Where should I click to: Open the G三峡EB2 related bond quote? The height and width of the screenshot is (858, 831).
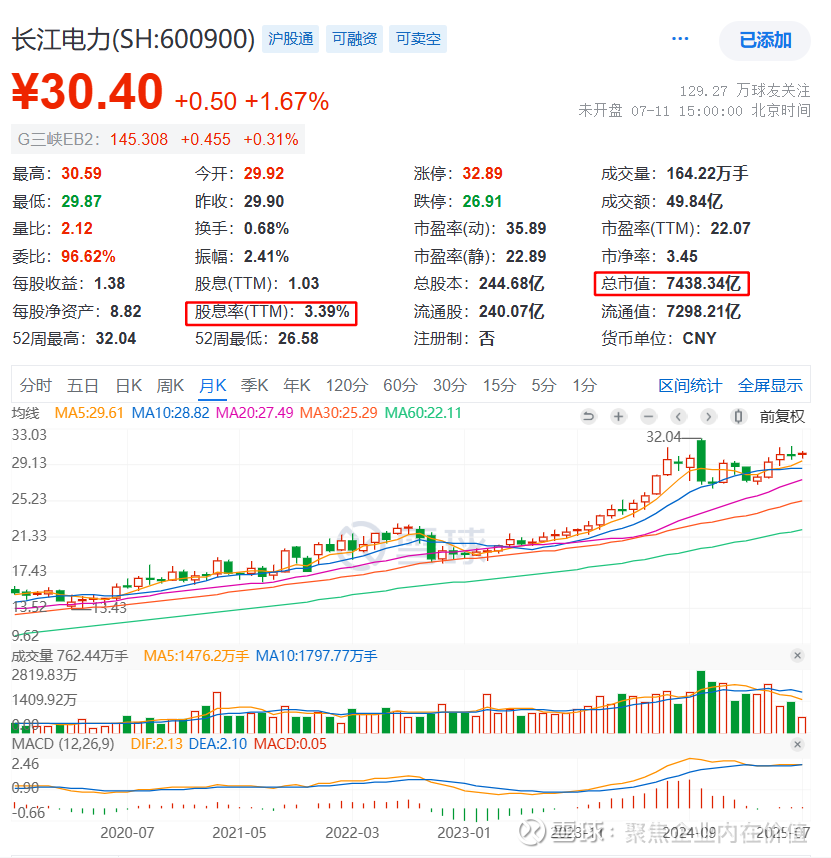click(x=158, y=140)
